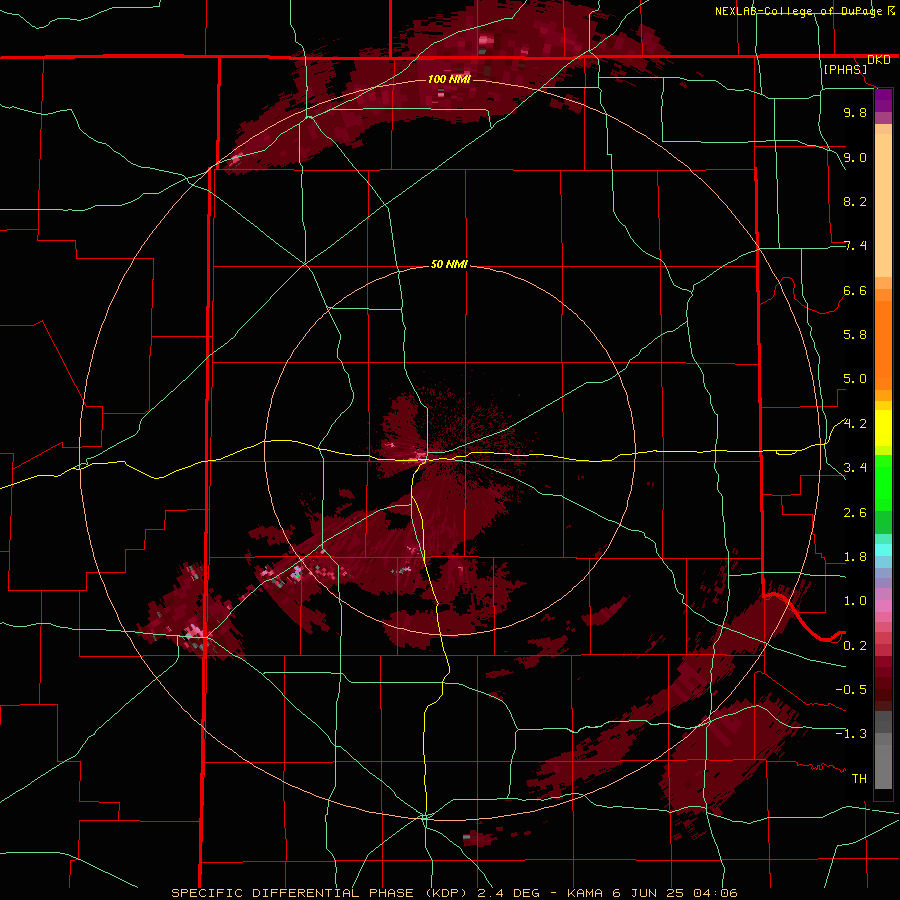This screenshot has height=900, width=900.
Task: Click the 50 NMI range ring label
Action: (449, 264)
